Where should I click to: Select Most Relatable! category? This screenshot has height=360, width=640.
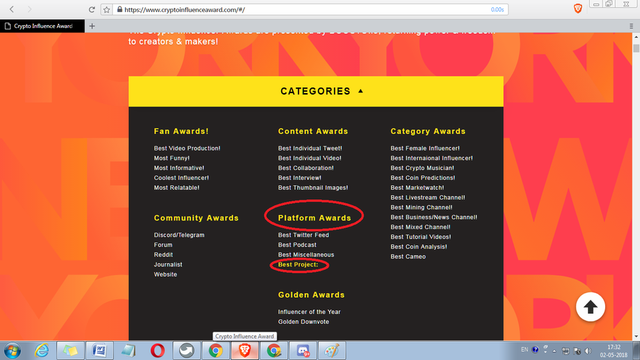click(176, 188)
